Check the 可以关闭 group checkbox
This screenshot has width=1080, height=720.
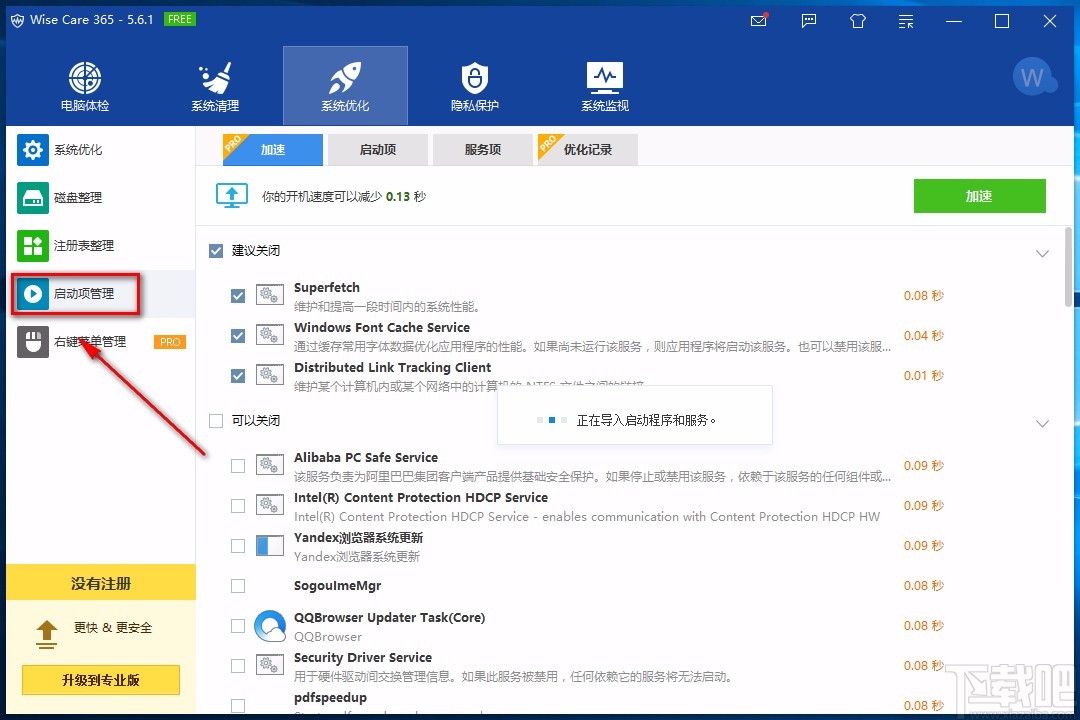click(x=216, y=420)
